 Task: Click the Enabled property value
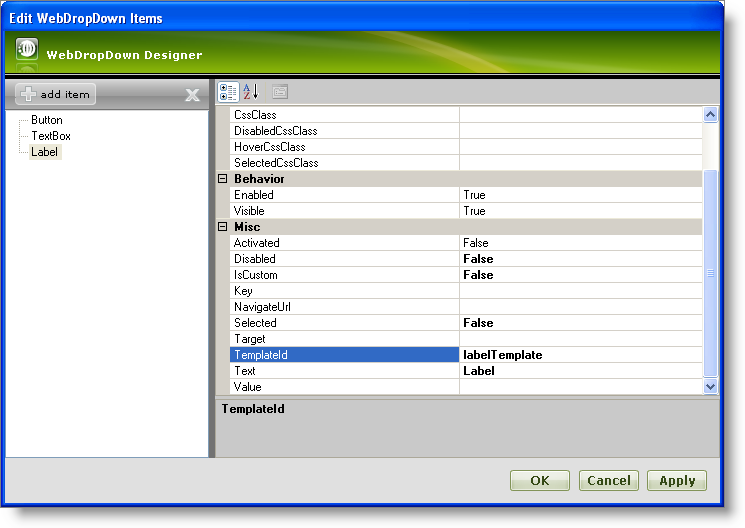click(580, 195)
